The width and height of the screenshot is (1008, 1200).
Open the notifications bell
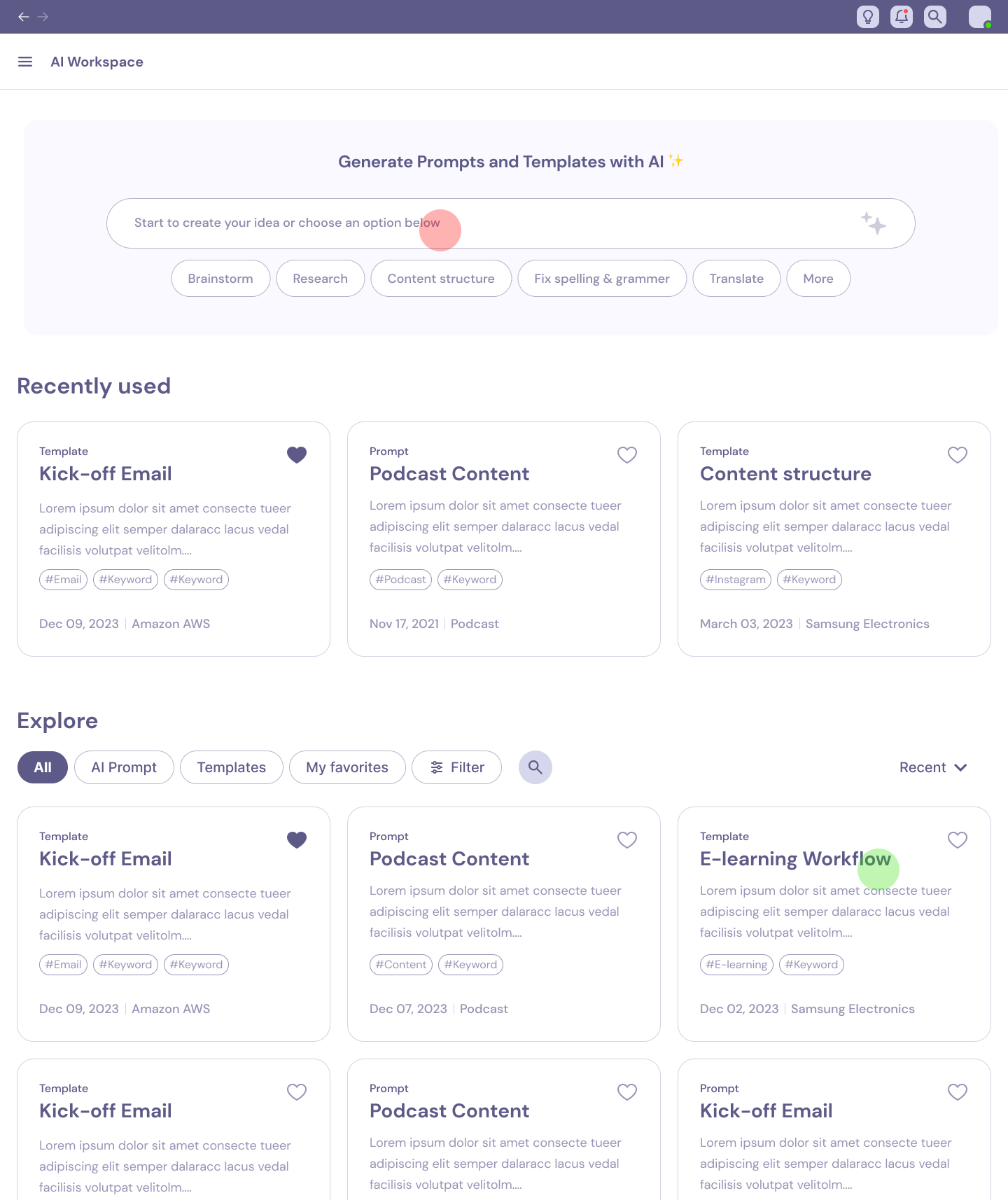point(902,17)
